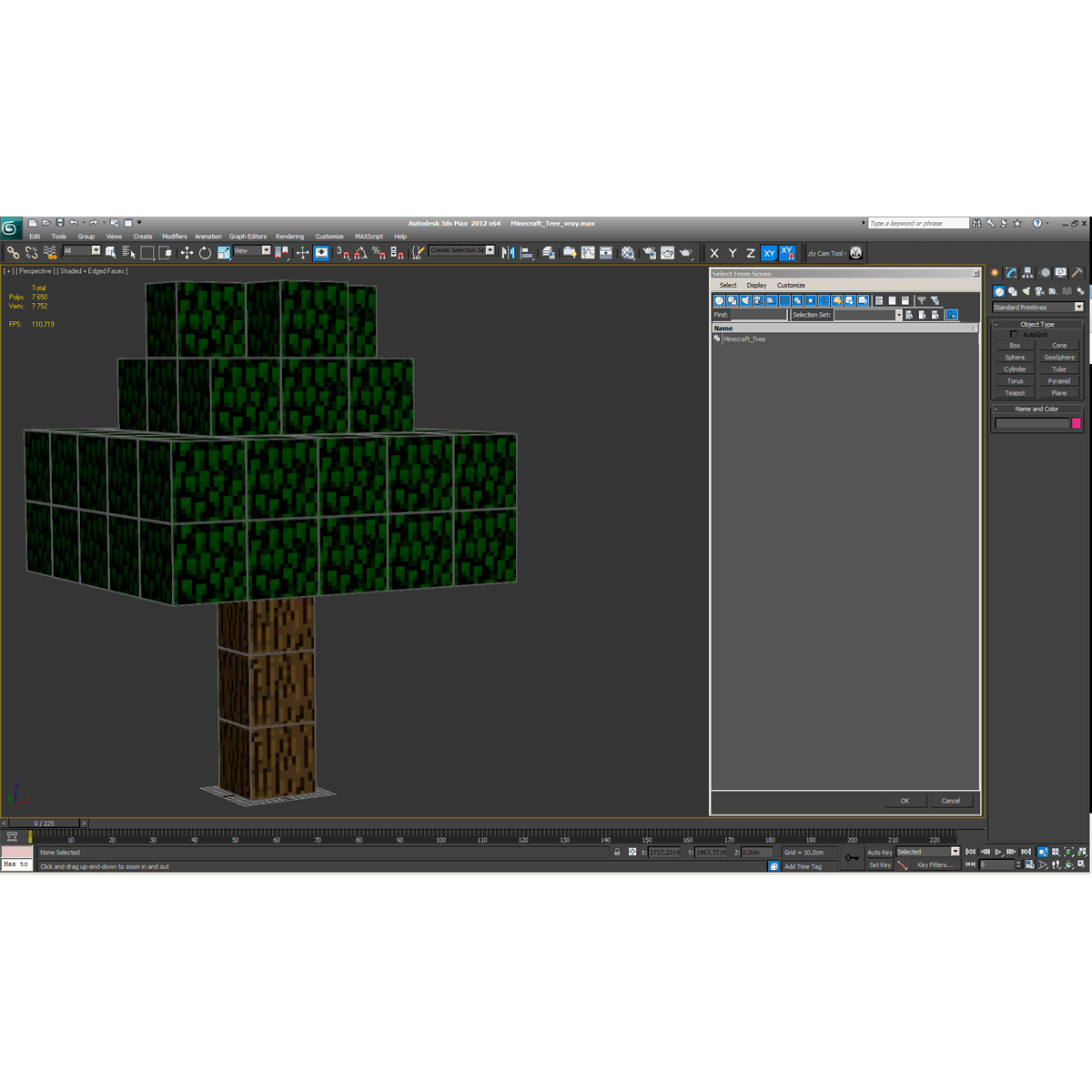Toggle XY plane axis constraint
Screen dimensions: 1092x1092
coord(769,253)
